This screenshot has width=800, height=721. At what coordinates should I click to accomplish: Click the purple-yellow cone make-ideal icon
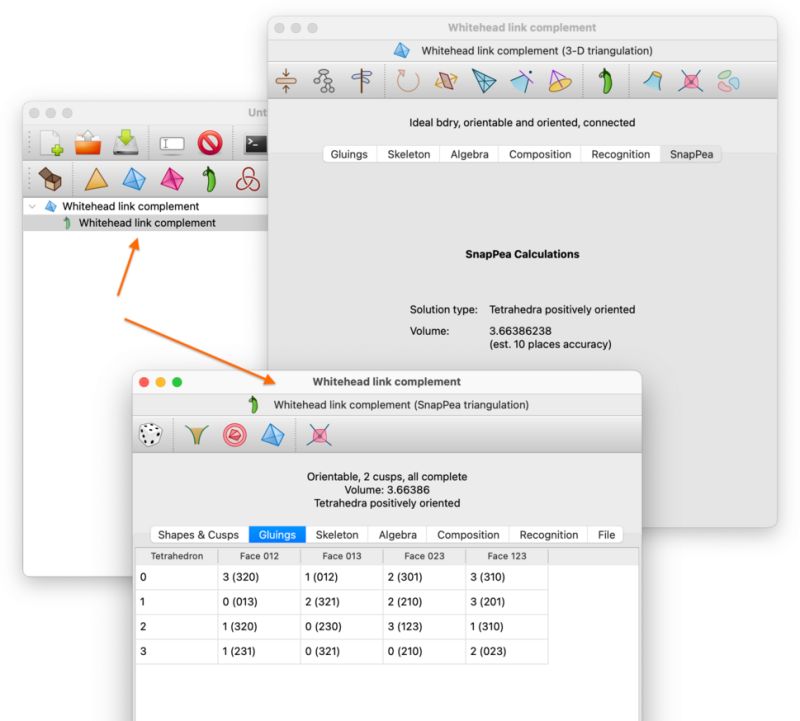(x=560, y=81)
